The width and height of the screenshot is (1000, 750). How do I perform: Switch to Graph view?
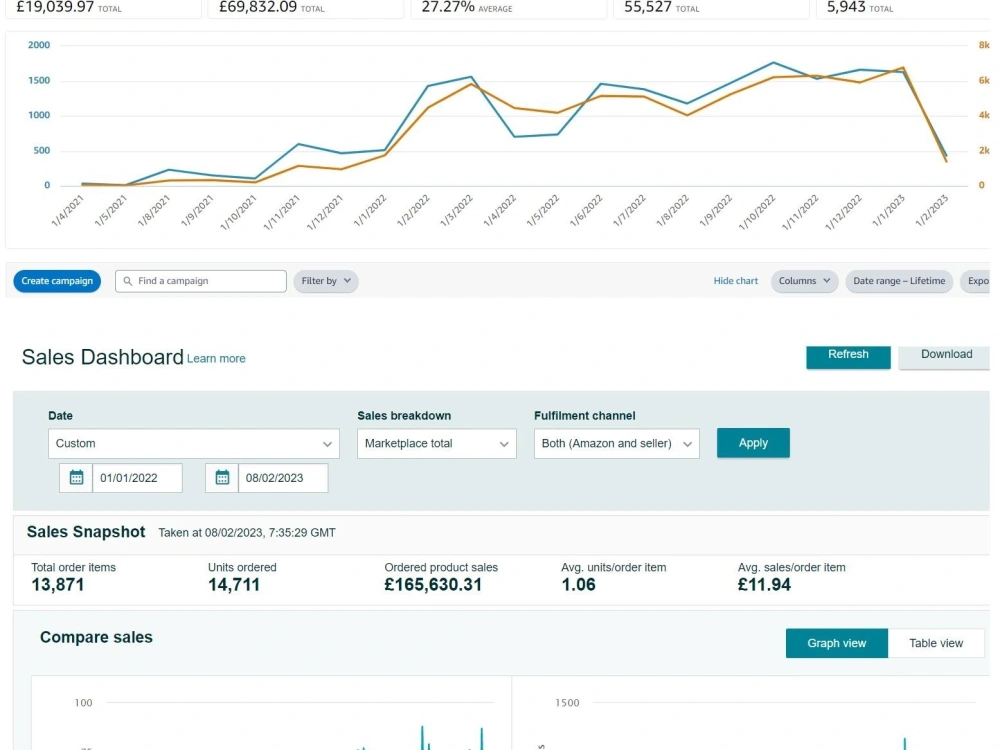pyautogui.click(x=837, y=643)
